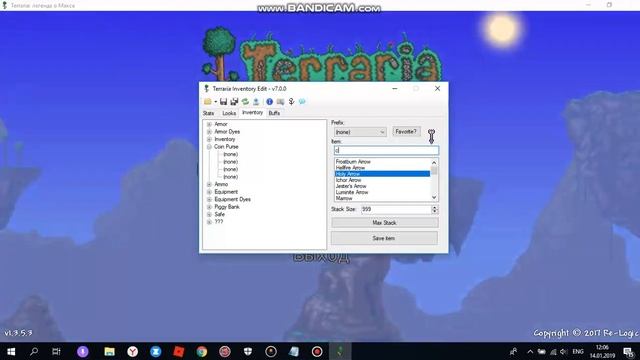Open Google Chrome from the taskbar
Viewport: 640px width, 360px height.
tap(202, 351)
